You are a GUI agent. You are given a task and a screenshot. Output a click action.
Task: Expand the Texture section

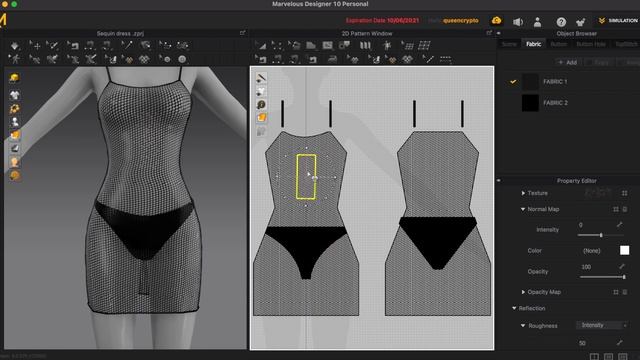pyautogui.click(x=523, y=193)
